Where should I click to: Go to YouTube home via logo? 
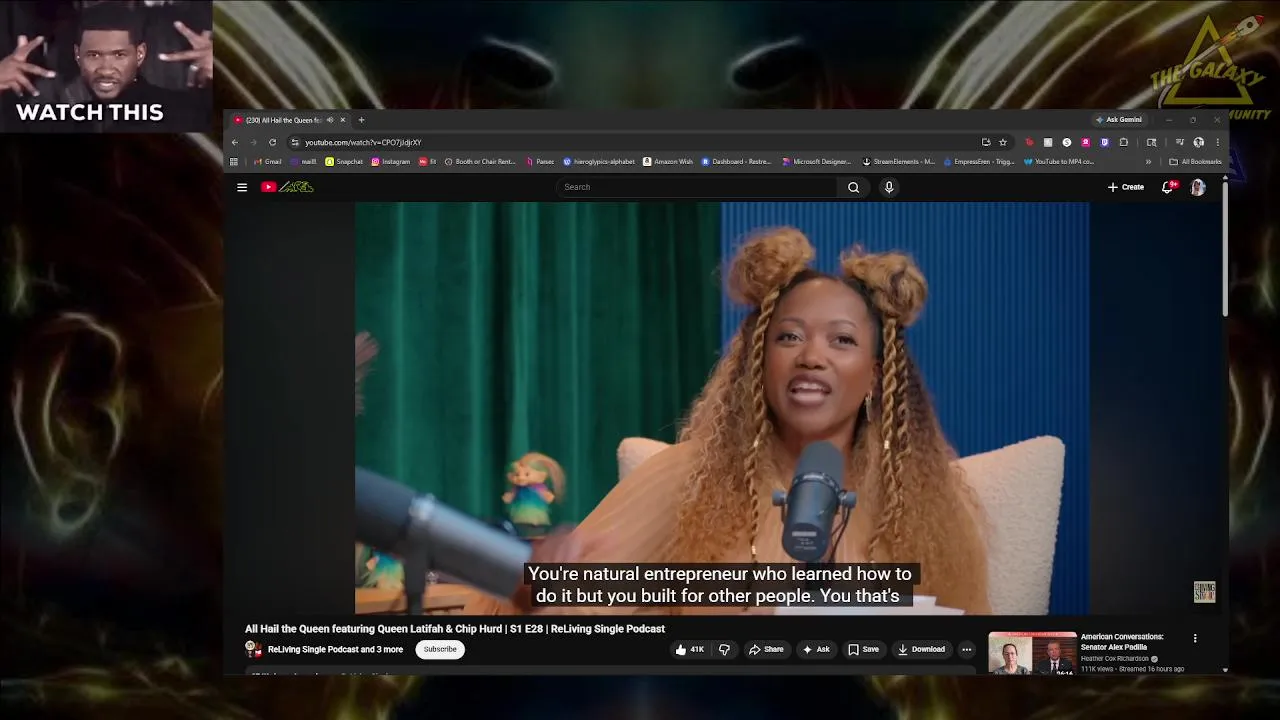coord(288,187)
